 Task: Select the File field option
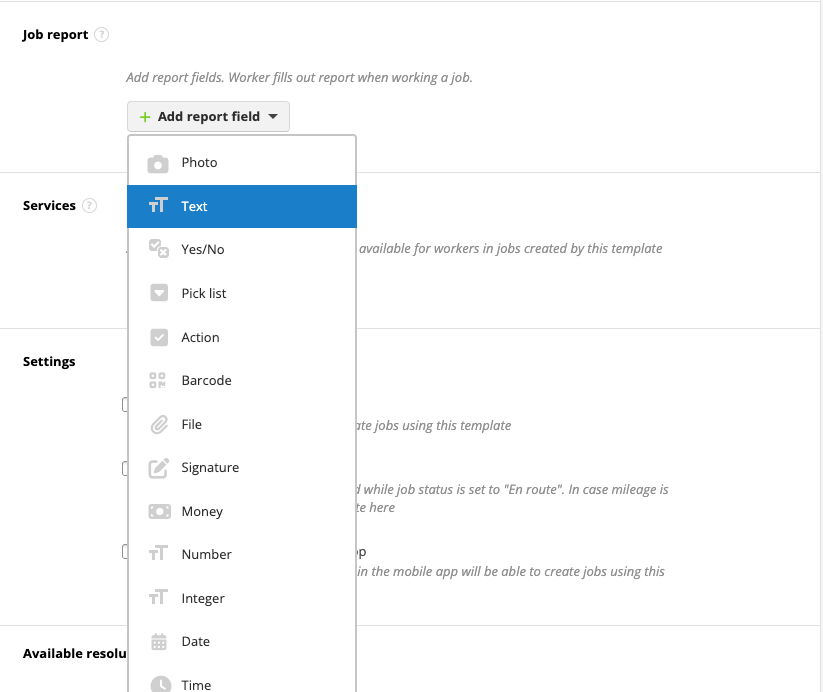(242, 424)
